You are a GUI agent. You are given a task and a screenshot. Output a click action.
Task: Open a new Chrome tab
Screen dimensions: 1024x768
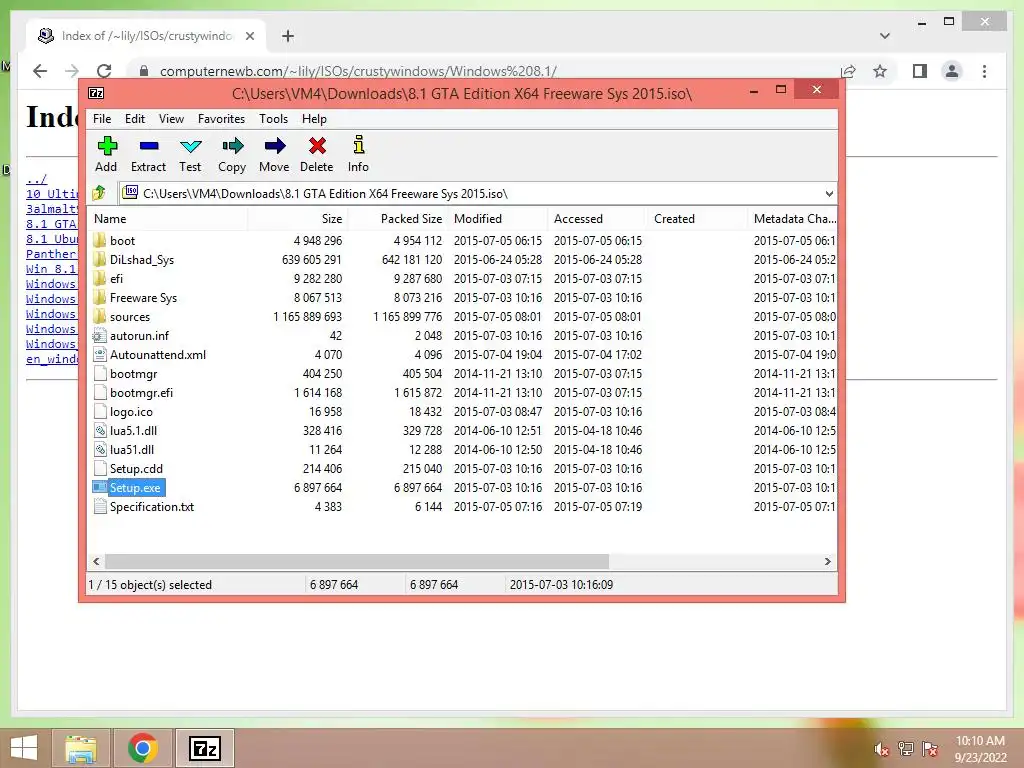coord(288,36)
